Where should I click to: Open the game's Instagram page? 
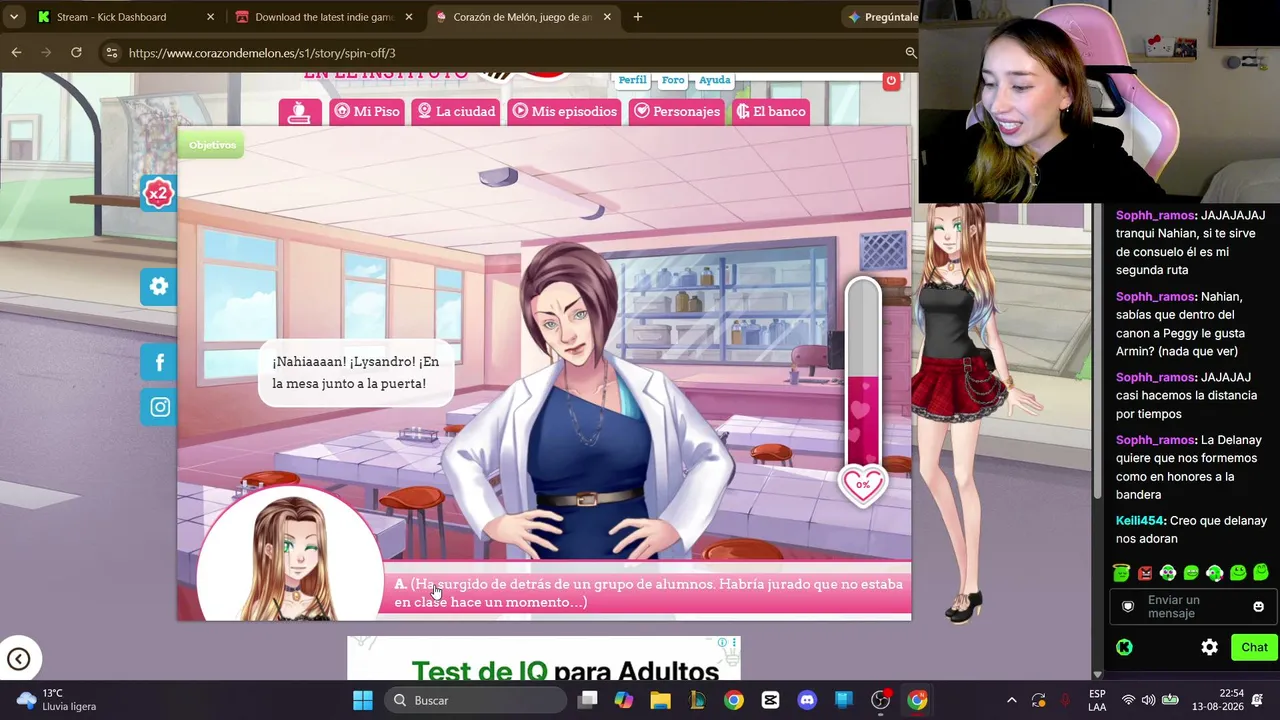(159, 407)
